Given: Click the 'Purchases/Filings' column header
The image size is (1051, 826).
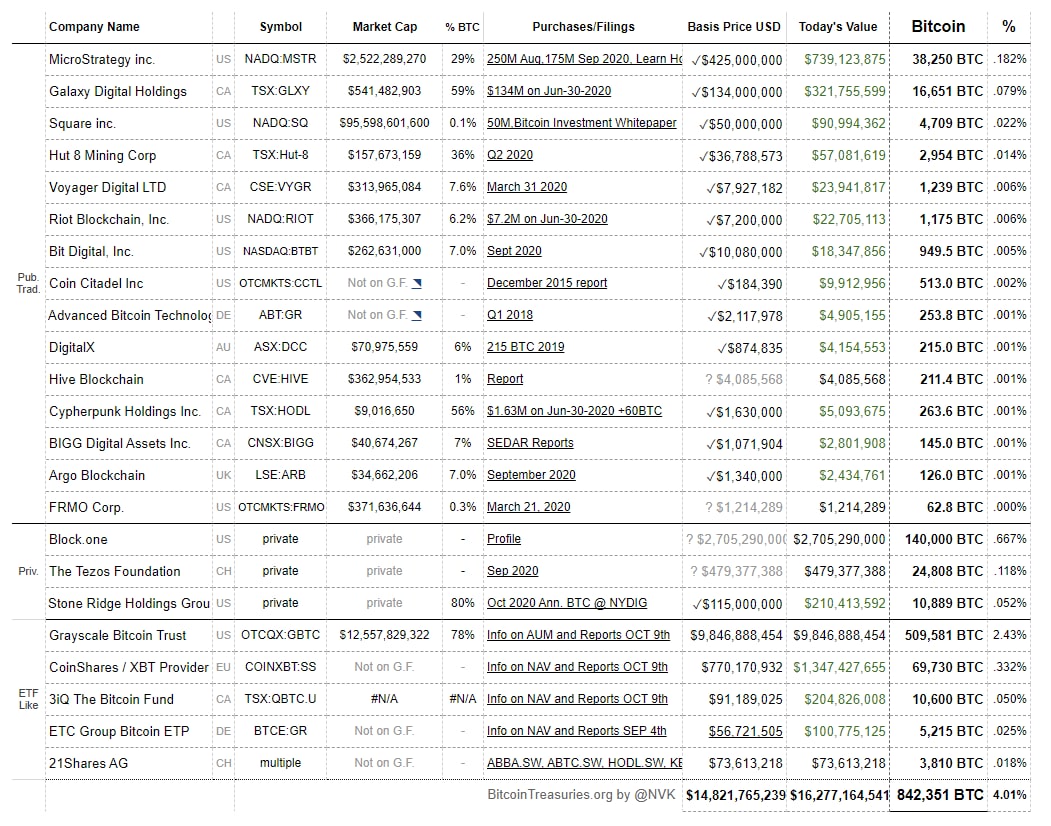Looking at the screenshot, I should (583, 27).
